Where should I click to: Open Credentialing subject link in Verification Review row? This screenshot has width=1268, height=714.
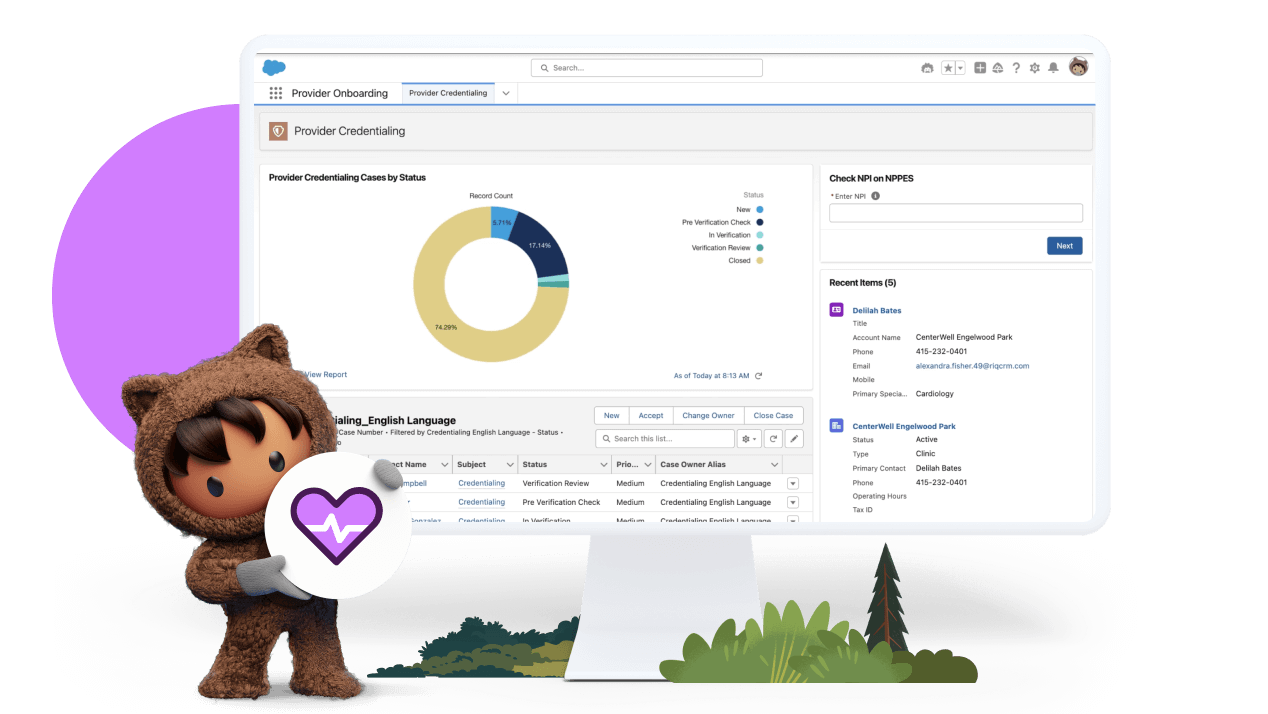coord(481,484)
